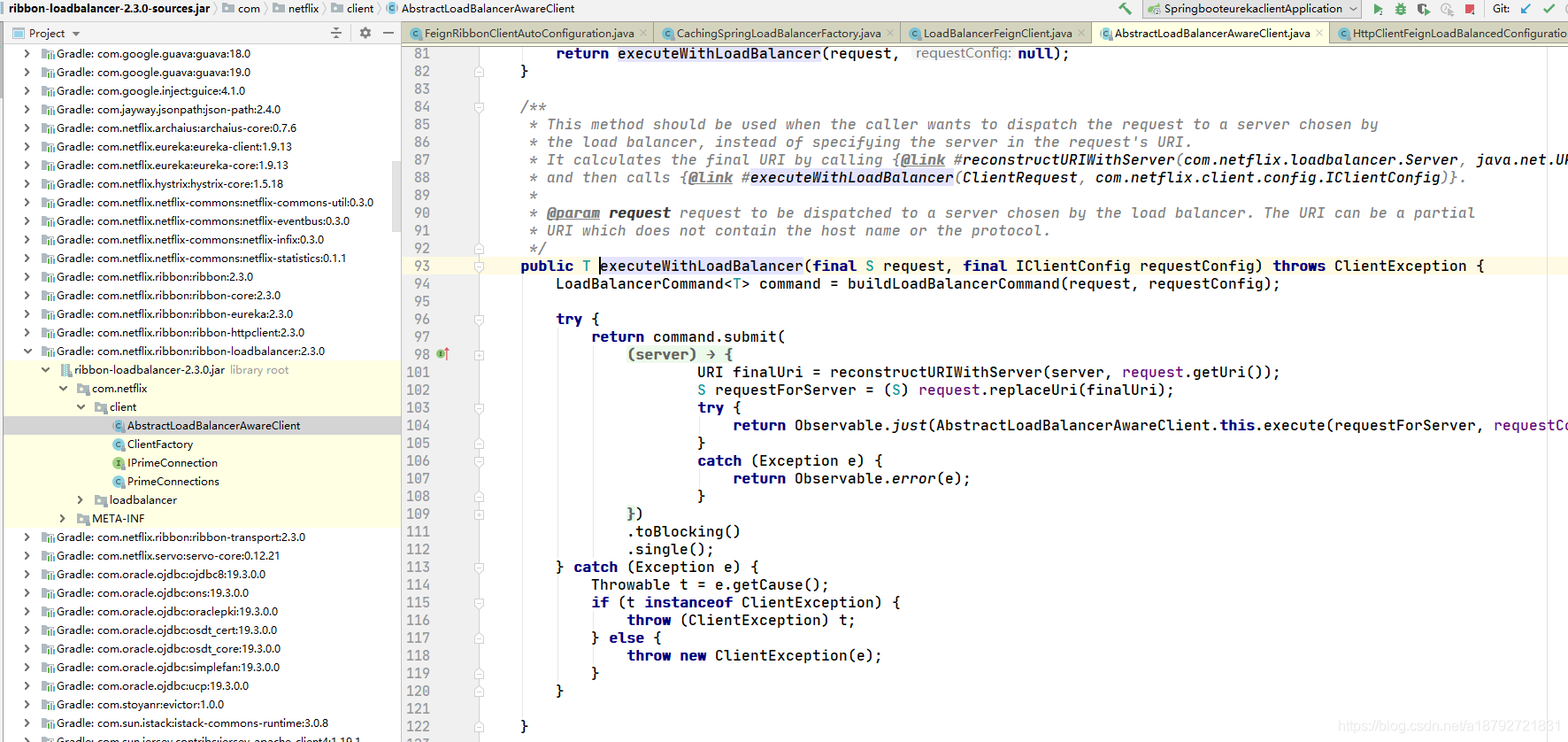Open Project panel settings gear

[x=365, y=33]
